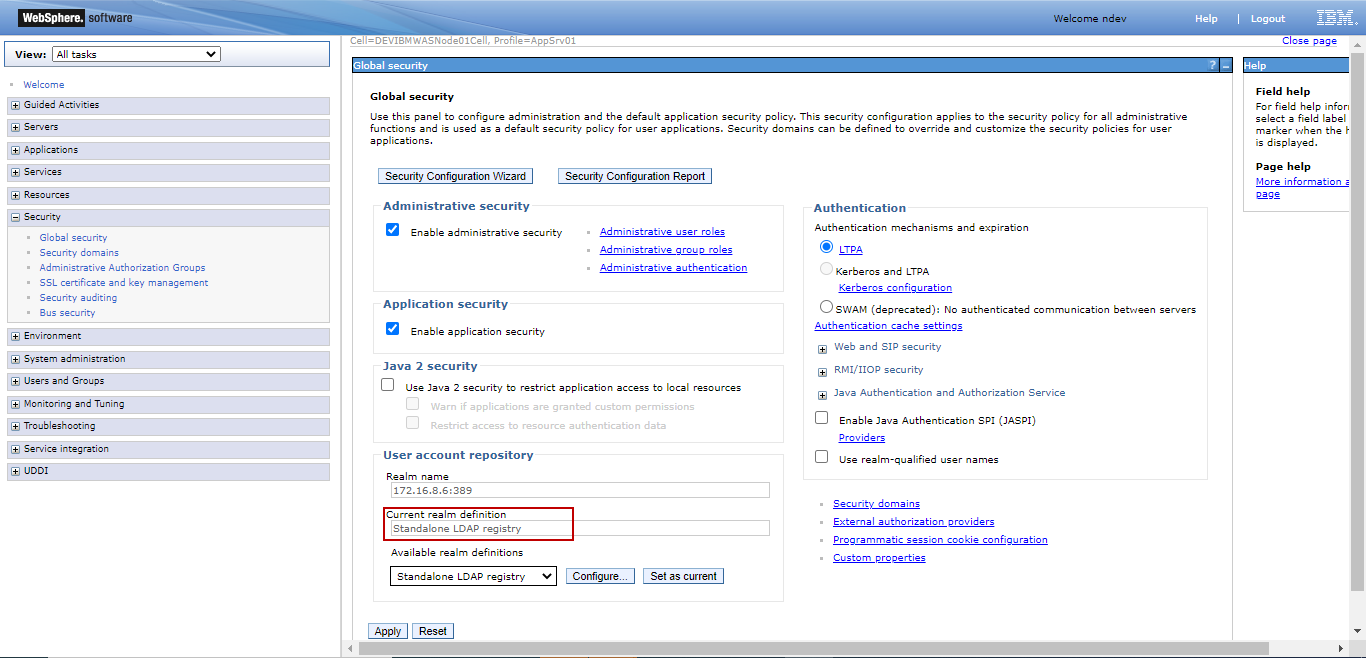Open Security domains link below the Authentication box
Image resolution: width=1366 pixels, height=658 pixels.
[876, 504]
